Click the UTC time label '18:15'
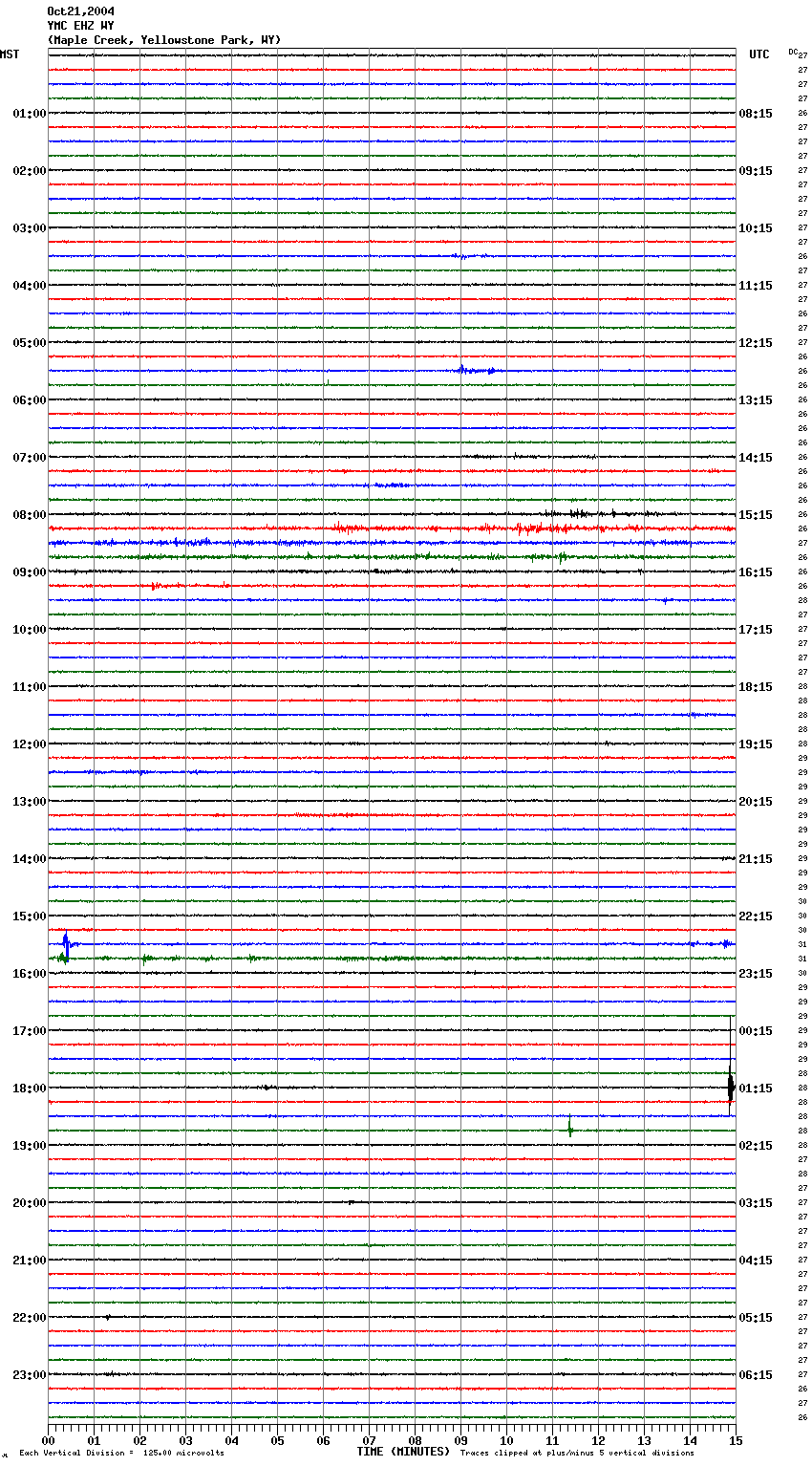 point(756,687)
